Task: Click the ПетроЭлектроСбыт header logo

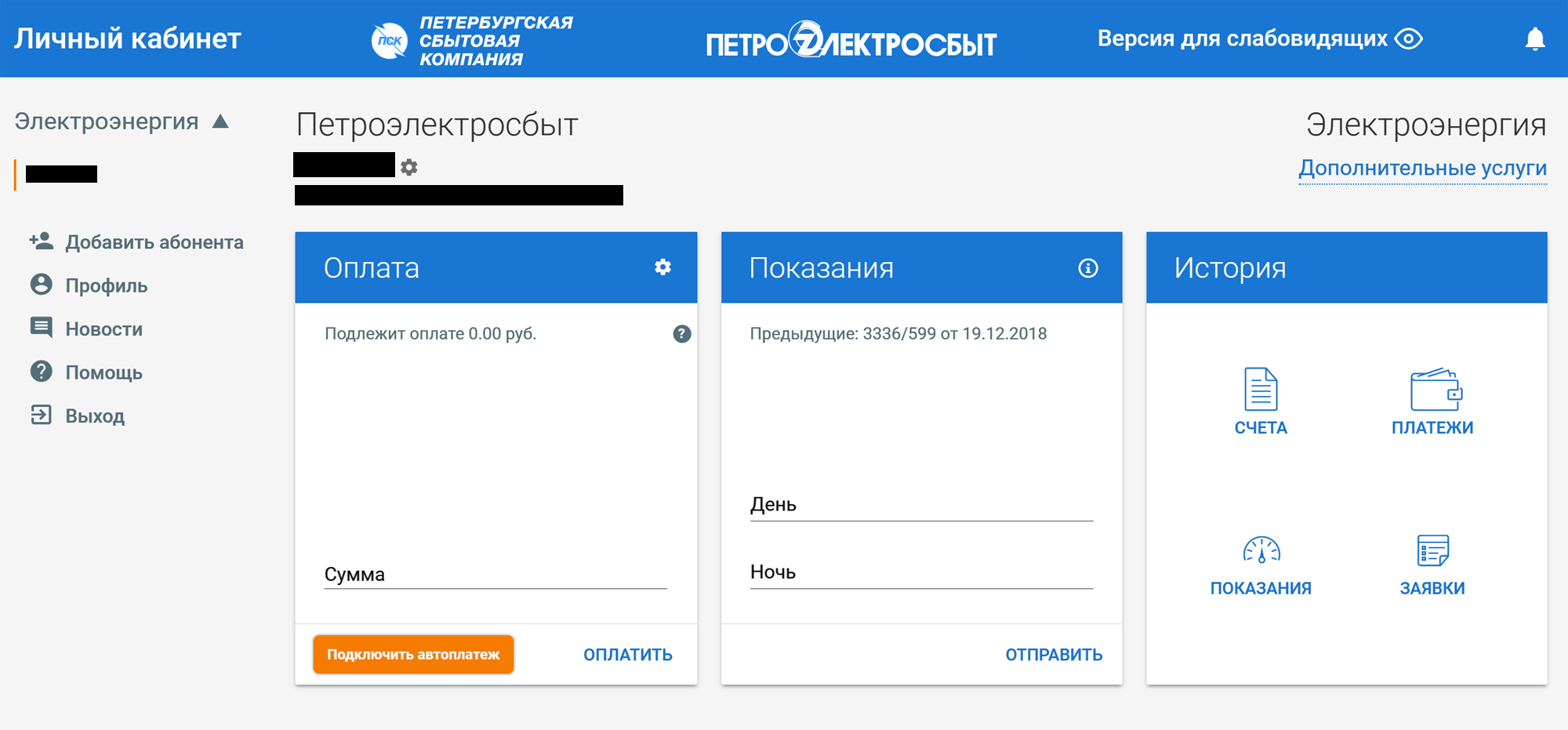Action: tap(851, 40)
